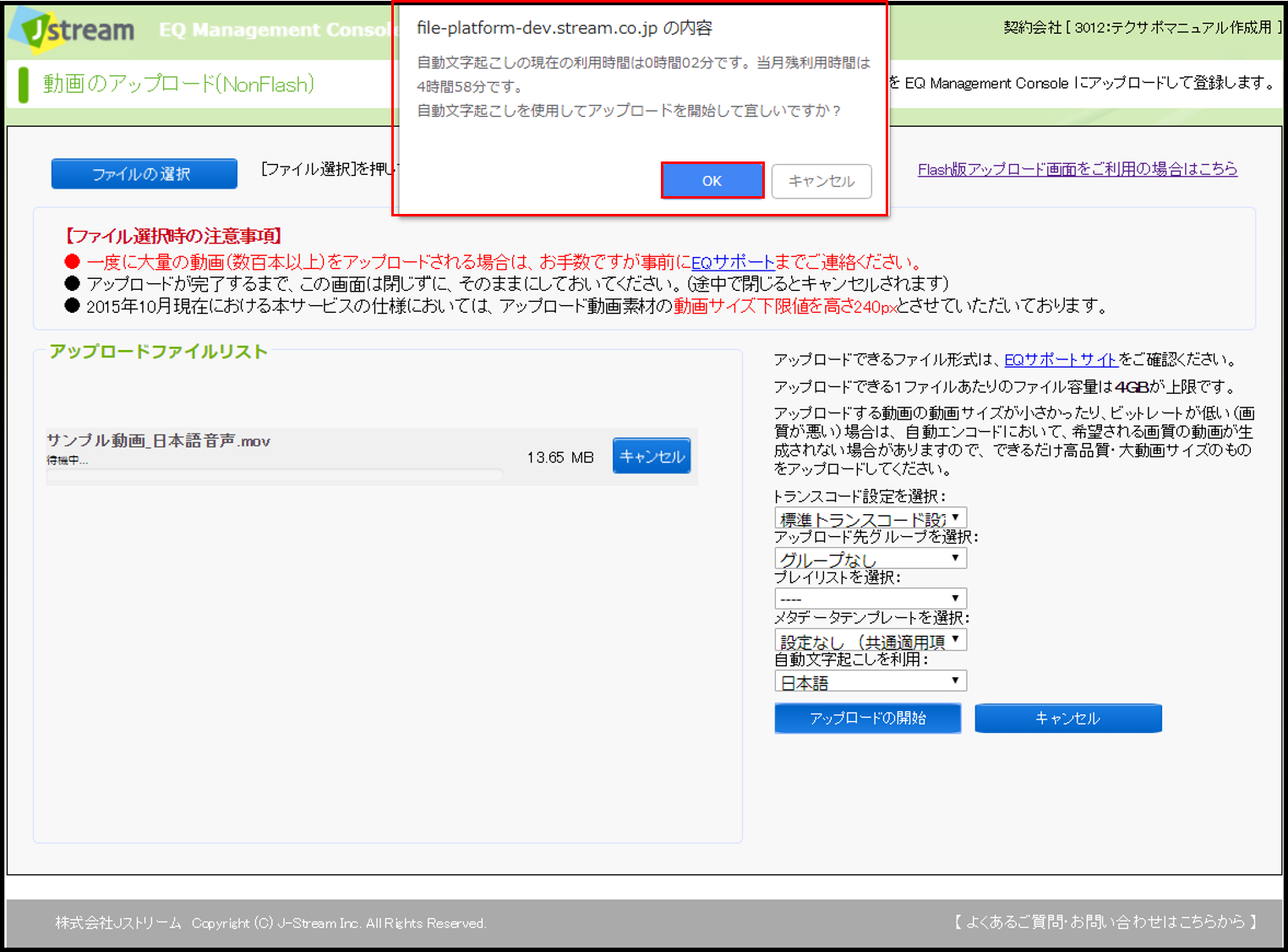The height and width of the screenshot is (952, 1288).
Task: Open the アップロード先グループ dropdown
Action: click(870, 558)
